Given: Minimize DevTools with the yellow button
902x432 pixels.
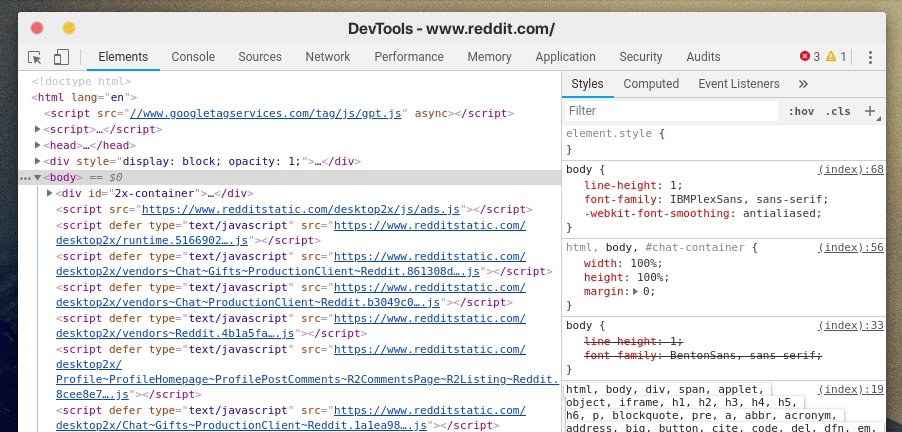Looking at the screenshot, I should 69,28.
